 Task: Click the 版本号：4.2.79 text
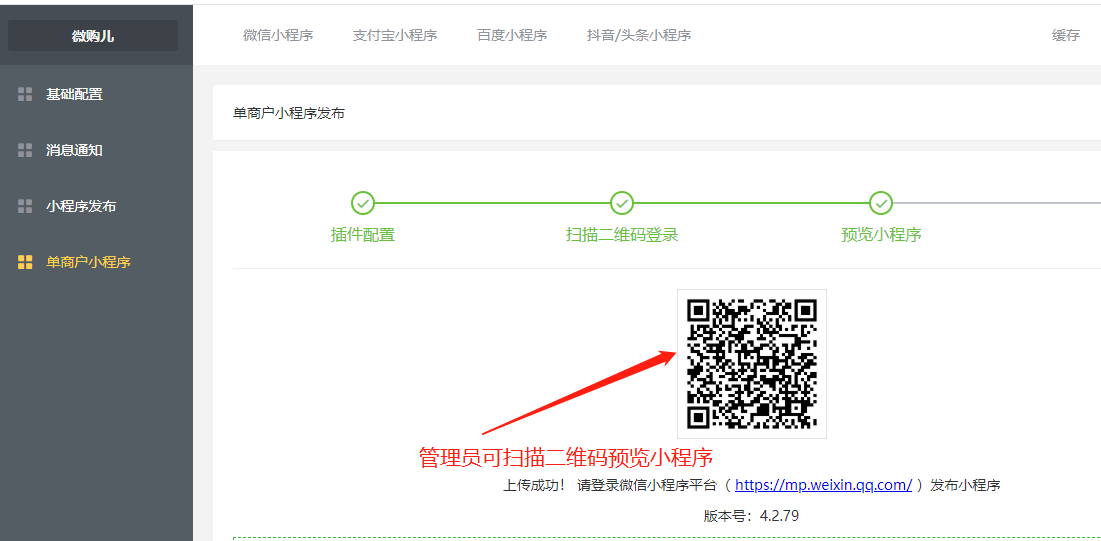point(751,516)
